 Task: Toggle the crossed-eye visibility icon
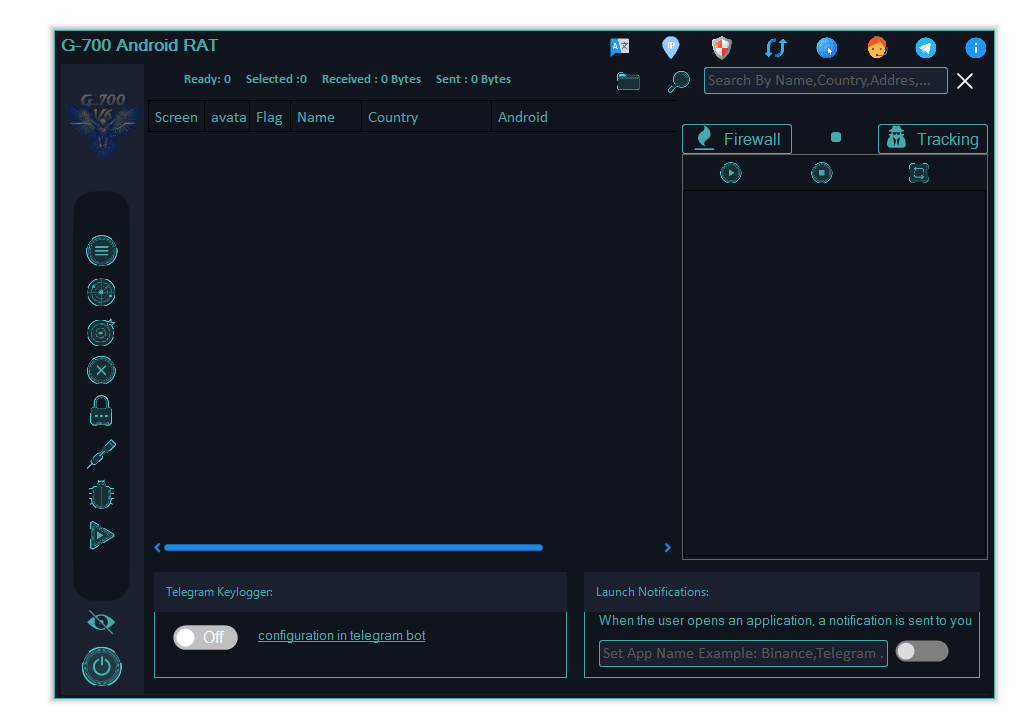point(101,621)
